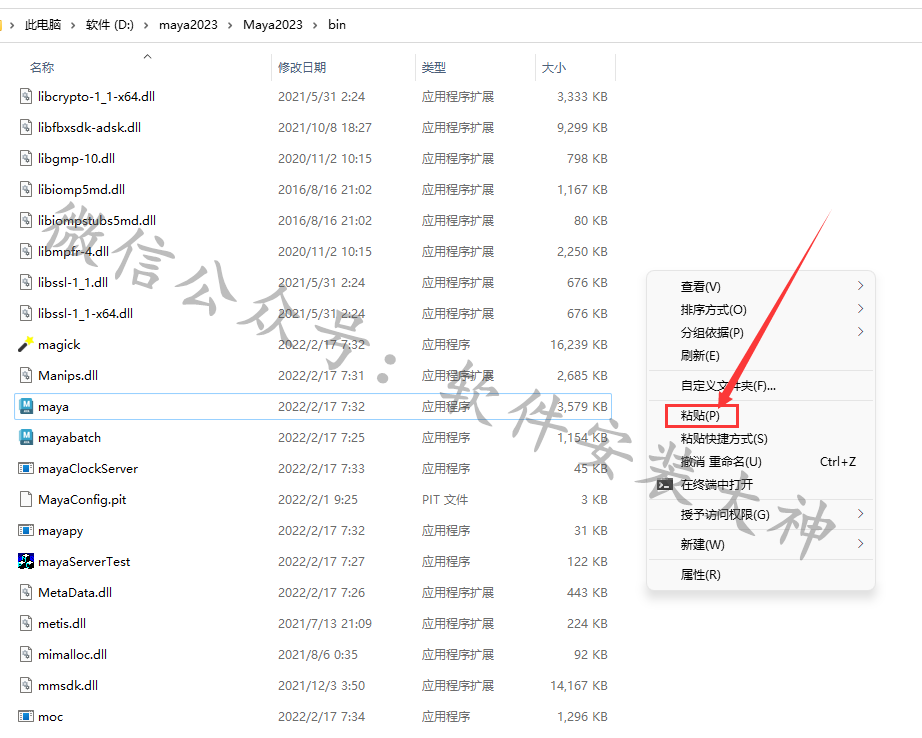Image resolution: width=922 pixels, height=738 pixels.
Task: Open dropdown chevron after 软件 (D:) in path
Action: point(146,25)
